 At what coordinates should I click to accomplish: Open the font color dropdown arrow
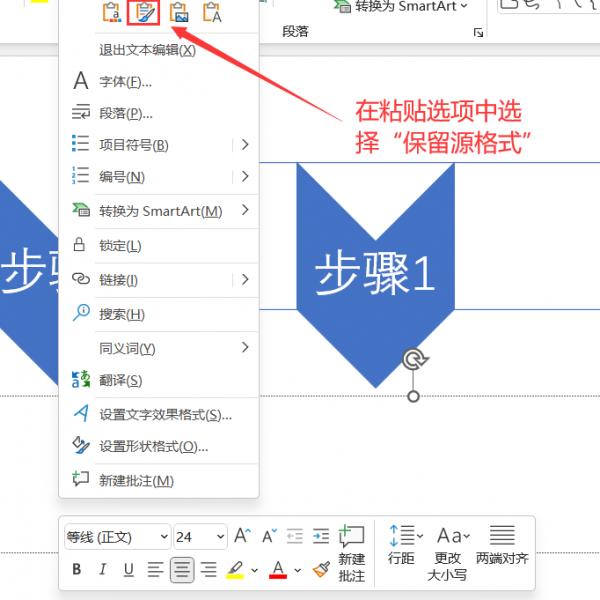click(x=298, y=570)
